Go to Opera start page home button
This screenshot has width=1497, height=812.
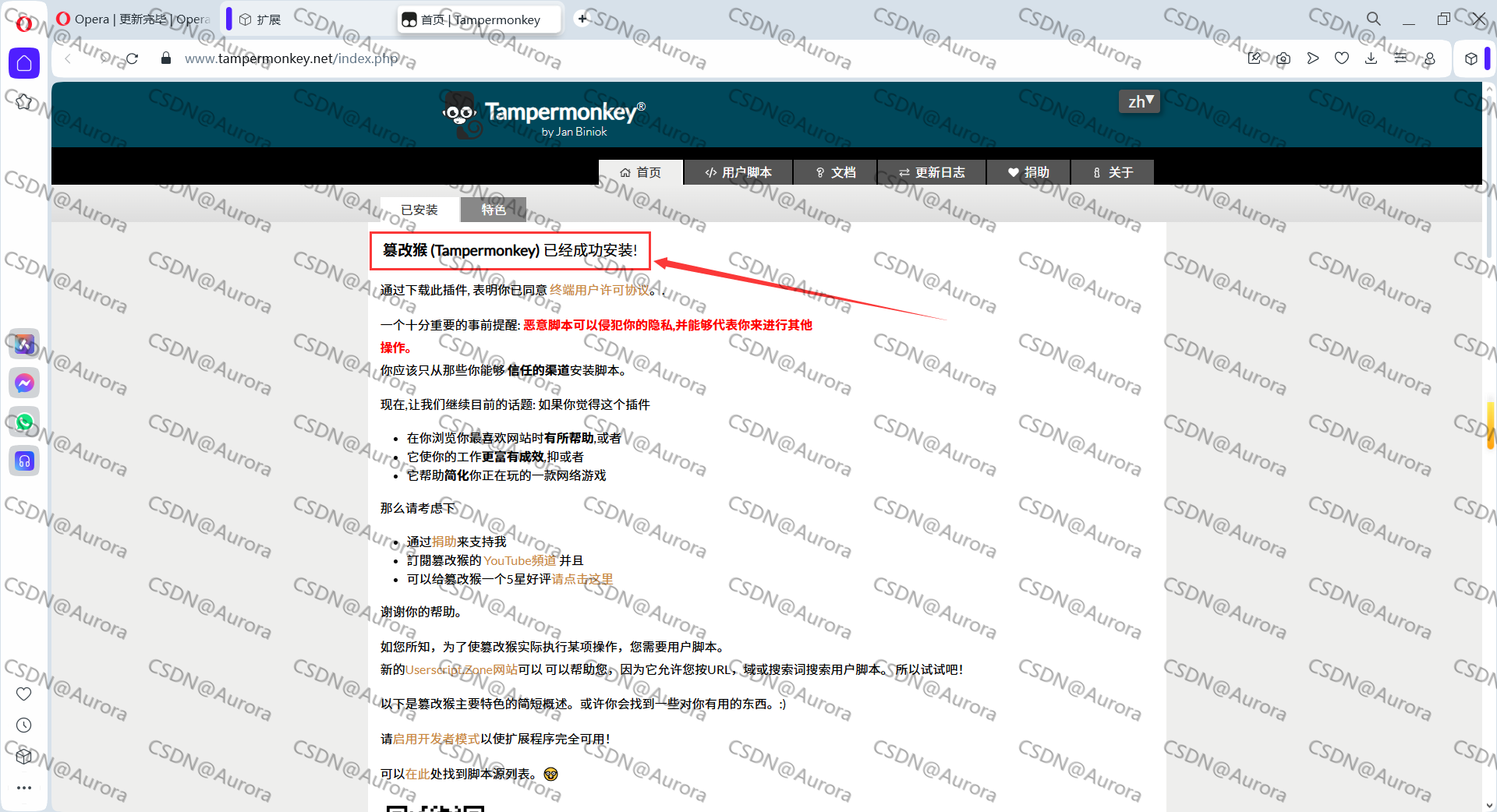tap(24, 63)
